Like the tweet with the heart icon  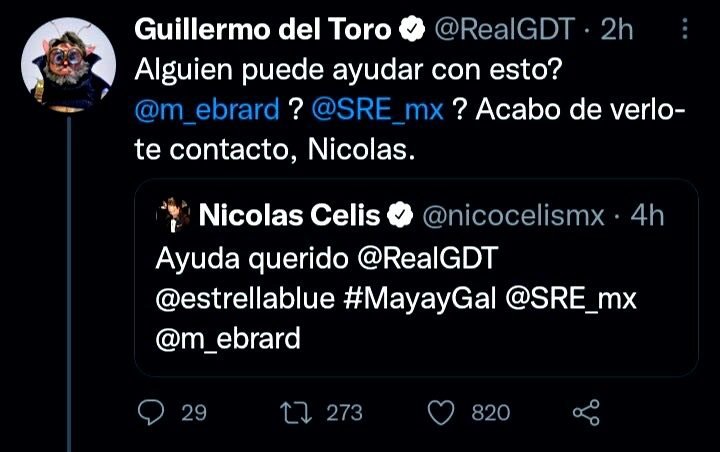click(441, 413)
